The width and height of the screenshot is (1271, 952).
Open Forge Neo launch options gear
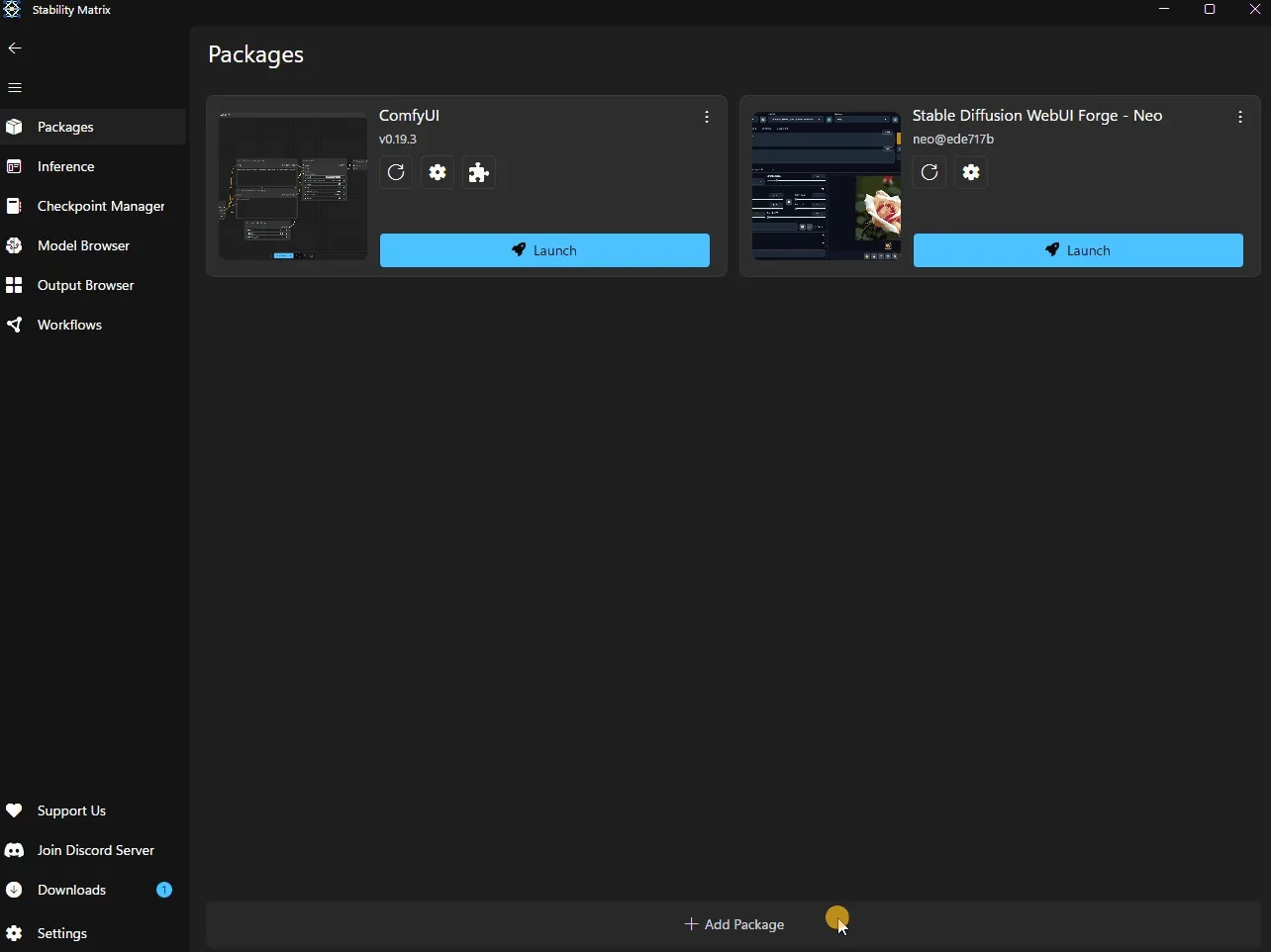click(x=971, y=173)
